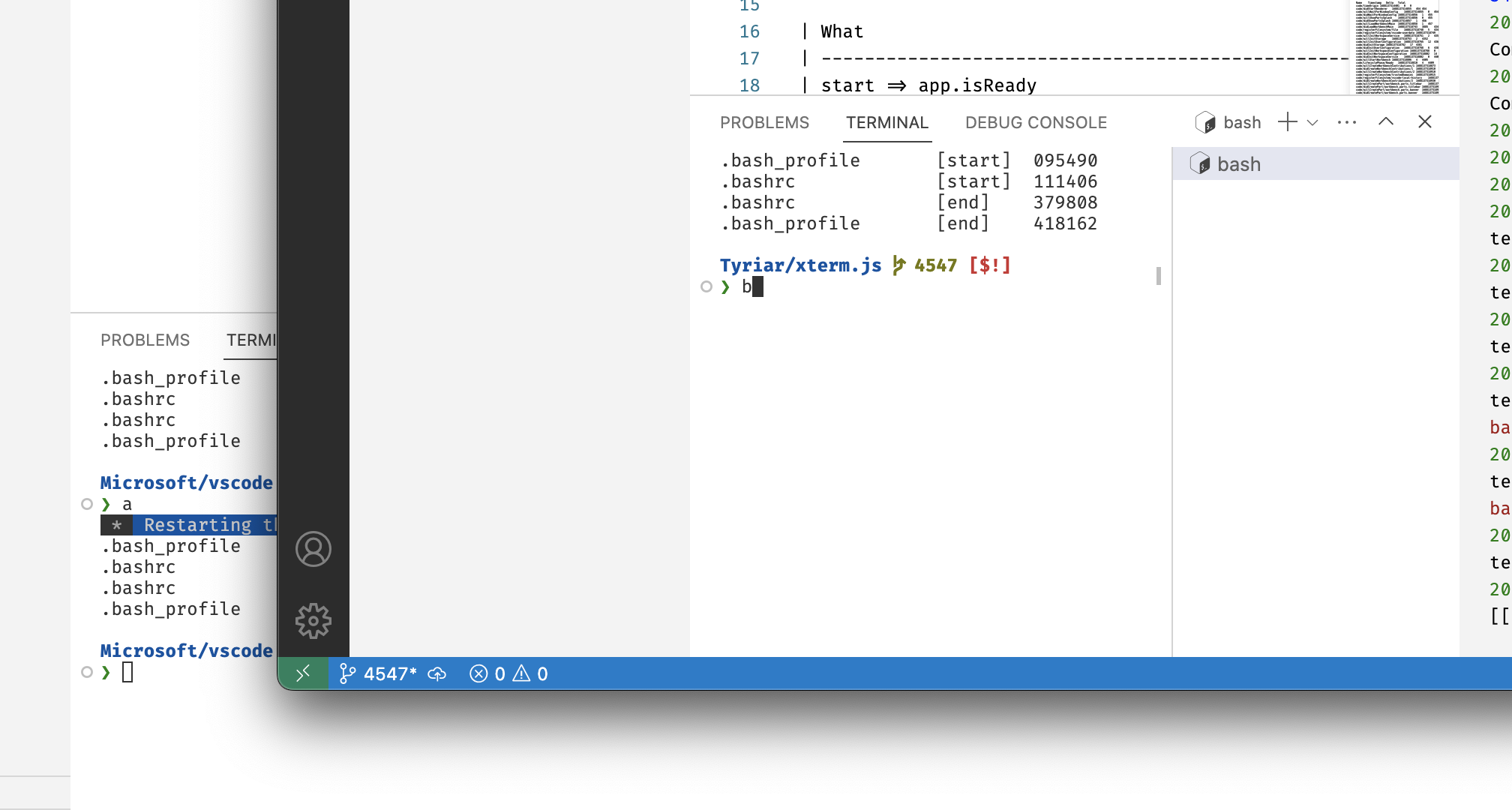The image size is (1512, 810).
Task: Open the Manage settings gear icon
Action: coord(313,621)
